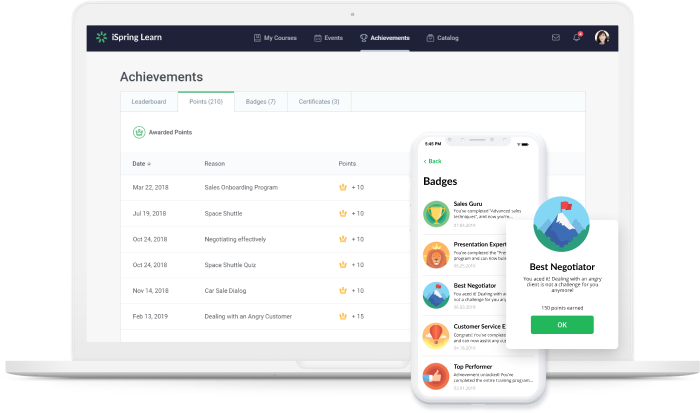Screen dimensions: 700x413
Task: Tap the Top Performer thumbs-up badge icon
Action: 436,376
